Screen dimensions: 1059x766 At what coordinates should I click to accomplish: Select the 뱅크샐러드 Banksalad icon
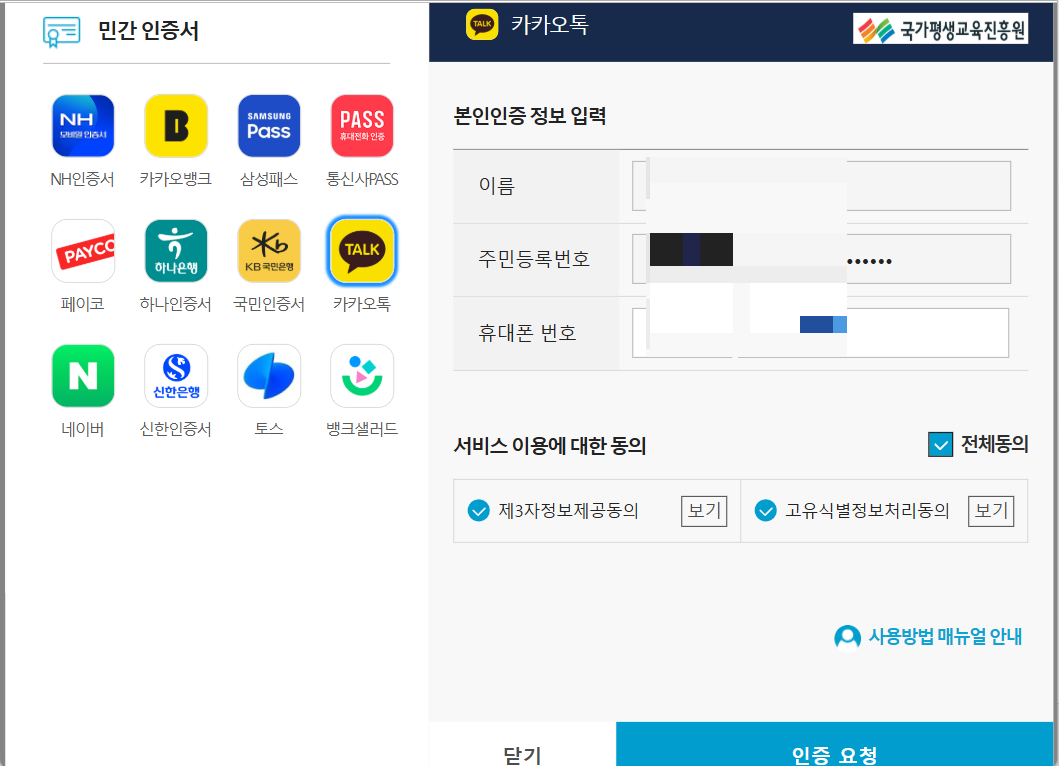[x=362, y=376]
